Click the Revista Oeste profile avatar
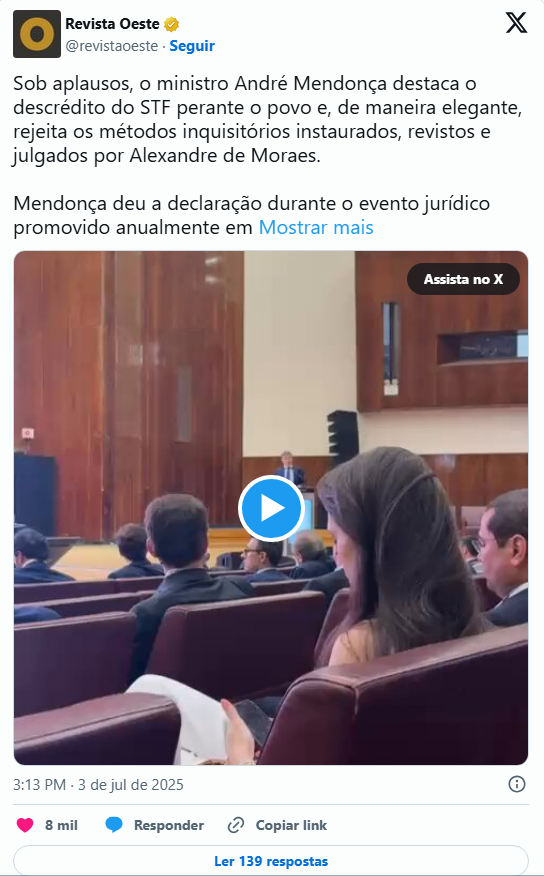544x876 pixels. click(37, 34)
